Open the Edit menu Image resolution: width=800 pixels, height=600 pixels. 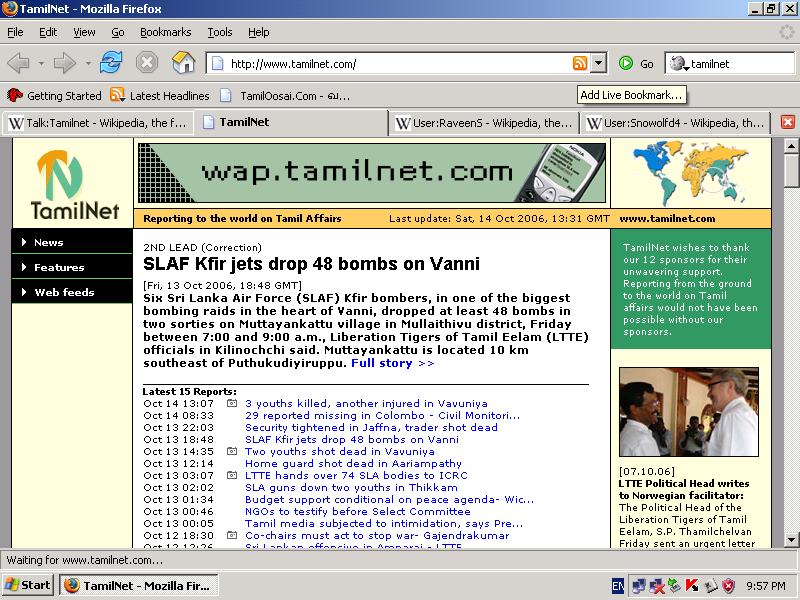click(48, 32)
